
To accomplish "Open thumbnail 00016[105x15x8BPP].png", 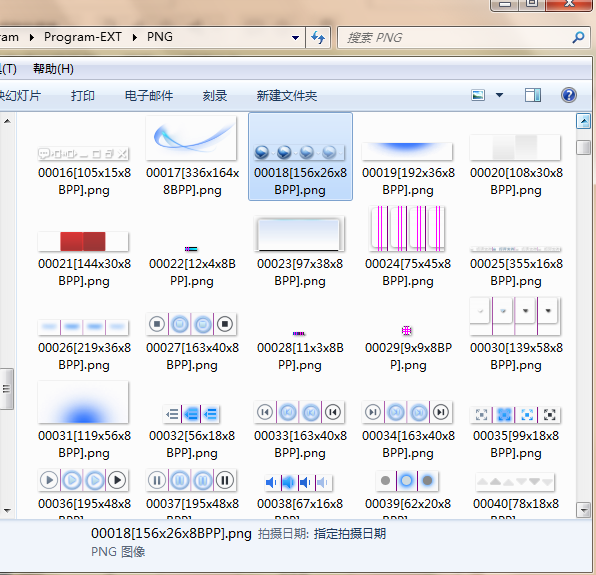I will [x=83, y=154].
